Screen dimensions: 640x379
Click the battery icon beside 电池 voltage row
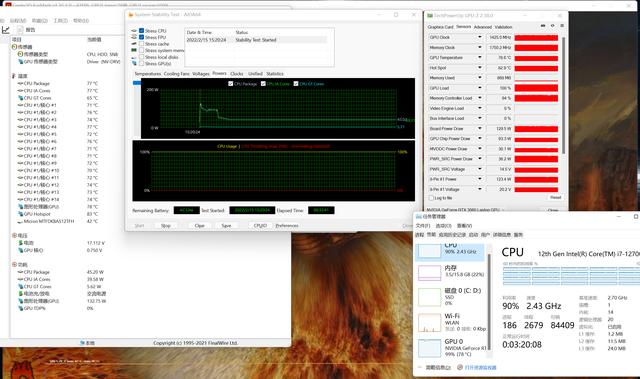(x=20, y=243)
